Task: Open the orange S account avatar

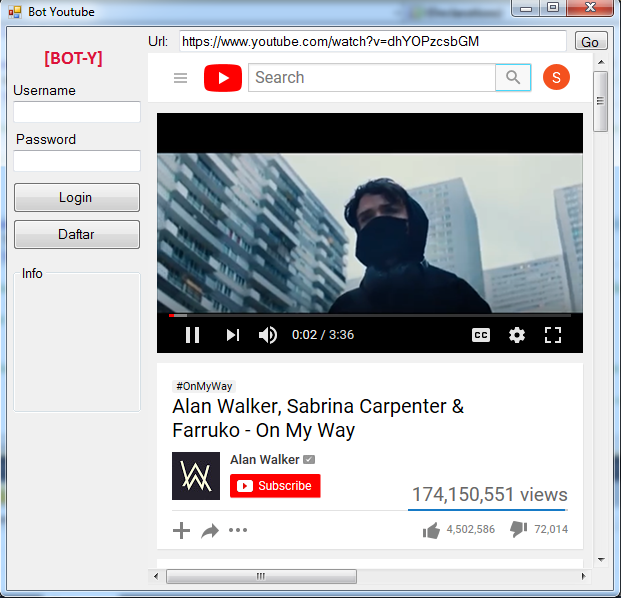Action: tap(556, 77)
